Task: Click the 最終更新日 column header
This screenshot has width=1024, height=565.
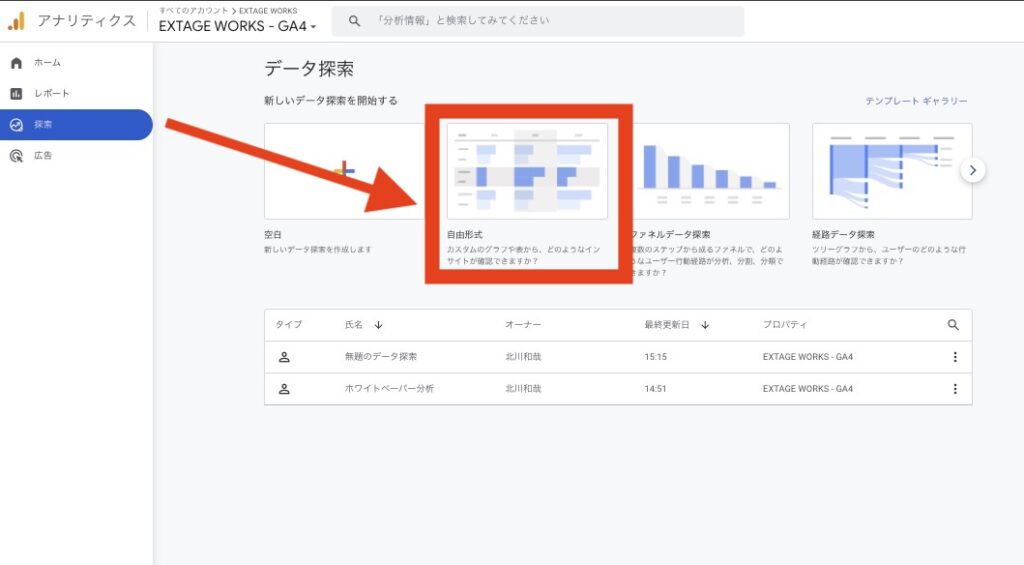Action: coord(667,325)
